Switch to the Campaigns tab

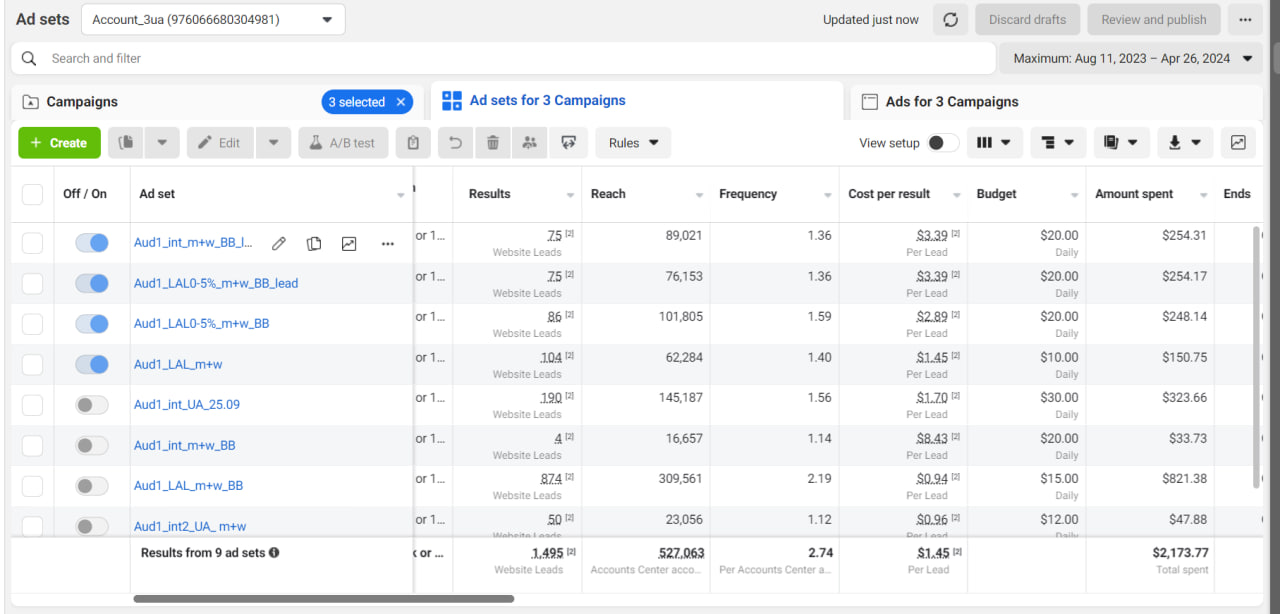pyautogui.click(x=215, y=102)
